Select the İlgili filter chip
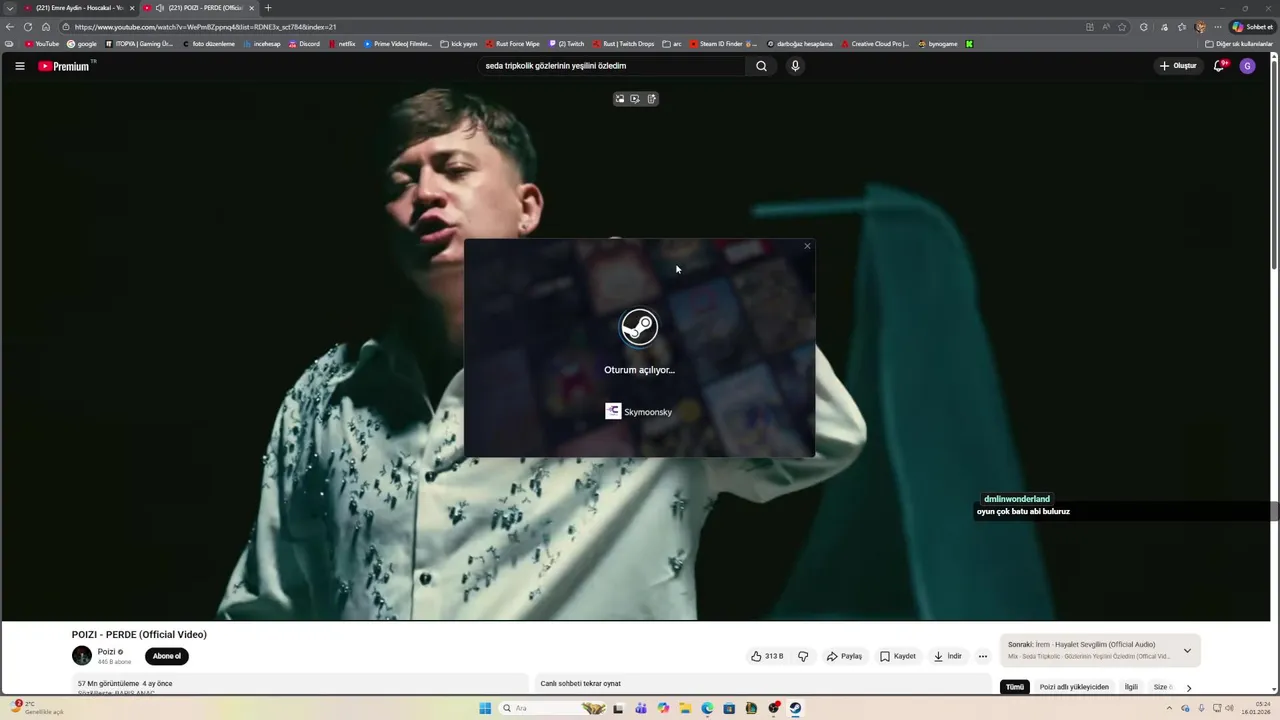The width and height of the screenshot is (1280, 720). 1131,687
